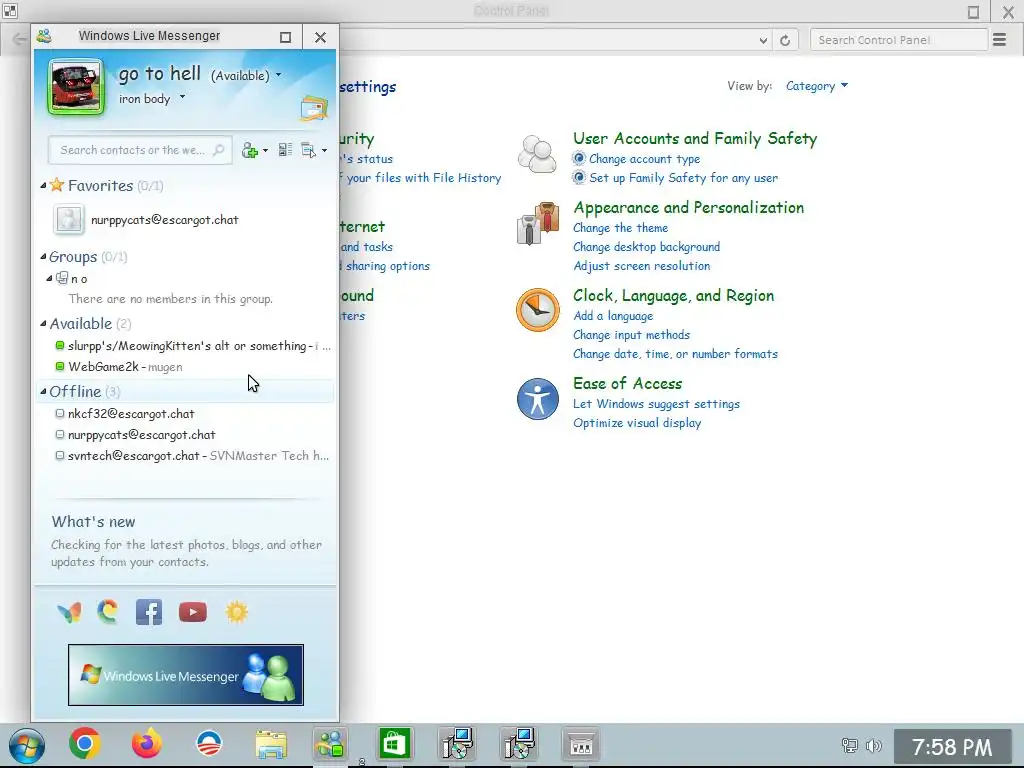Click Change input methods link
Screen dimensions: 1024x768
pos(631,334)
